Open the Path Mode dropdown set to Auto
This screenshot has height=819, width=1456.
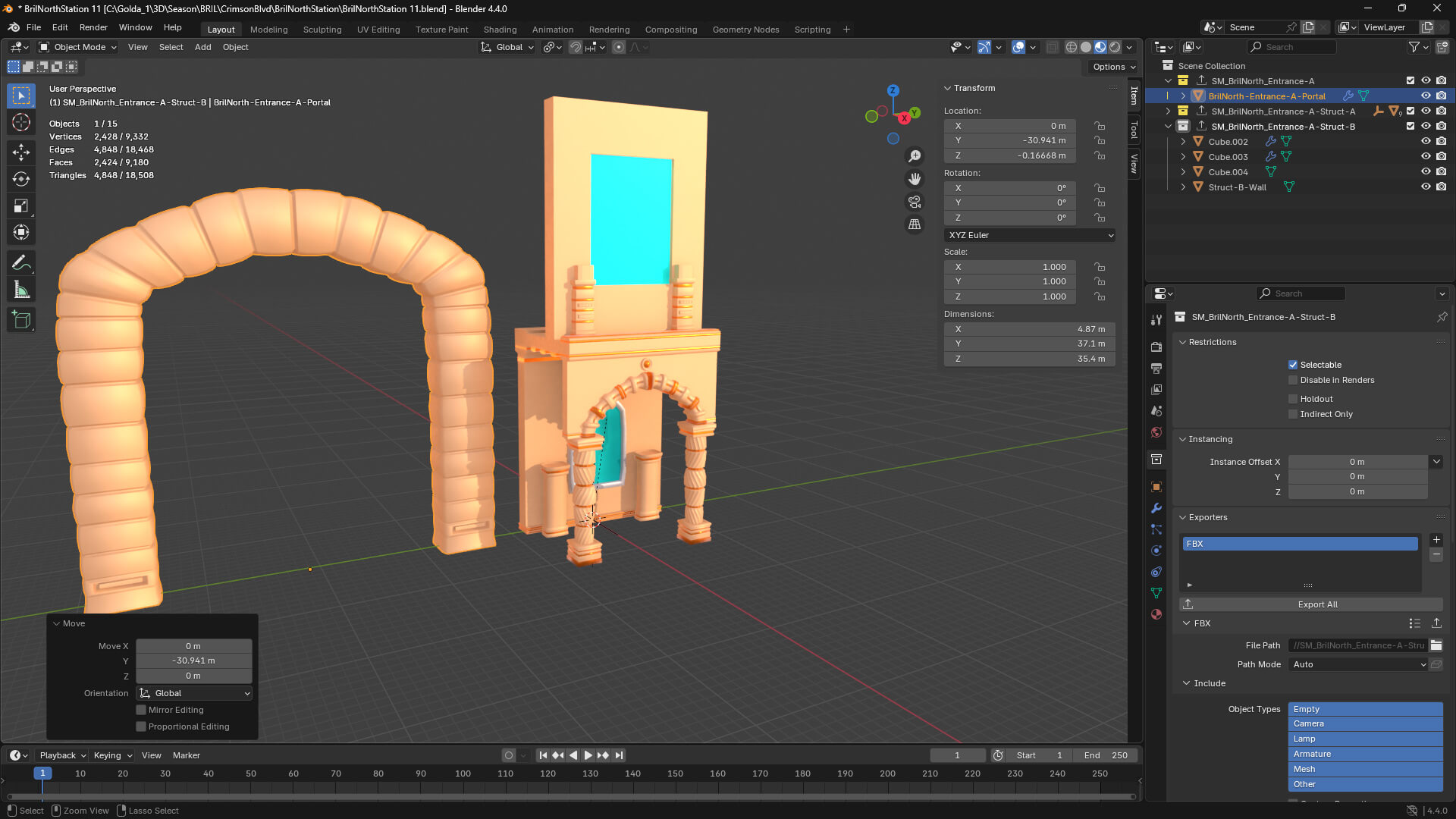[1357, 664]
